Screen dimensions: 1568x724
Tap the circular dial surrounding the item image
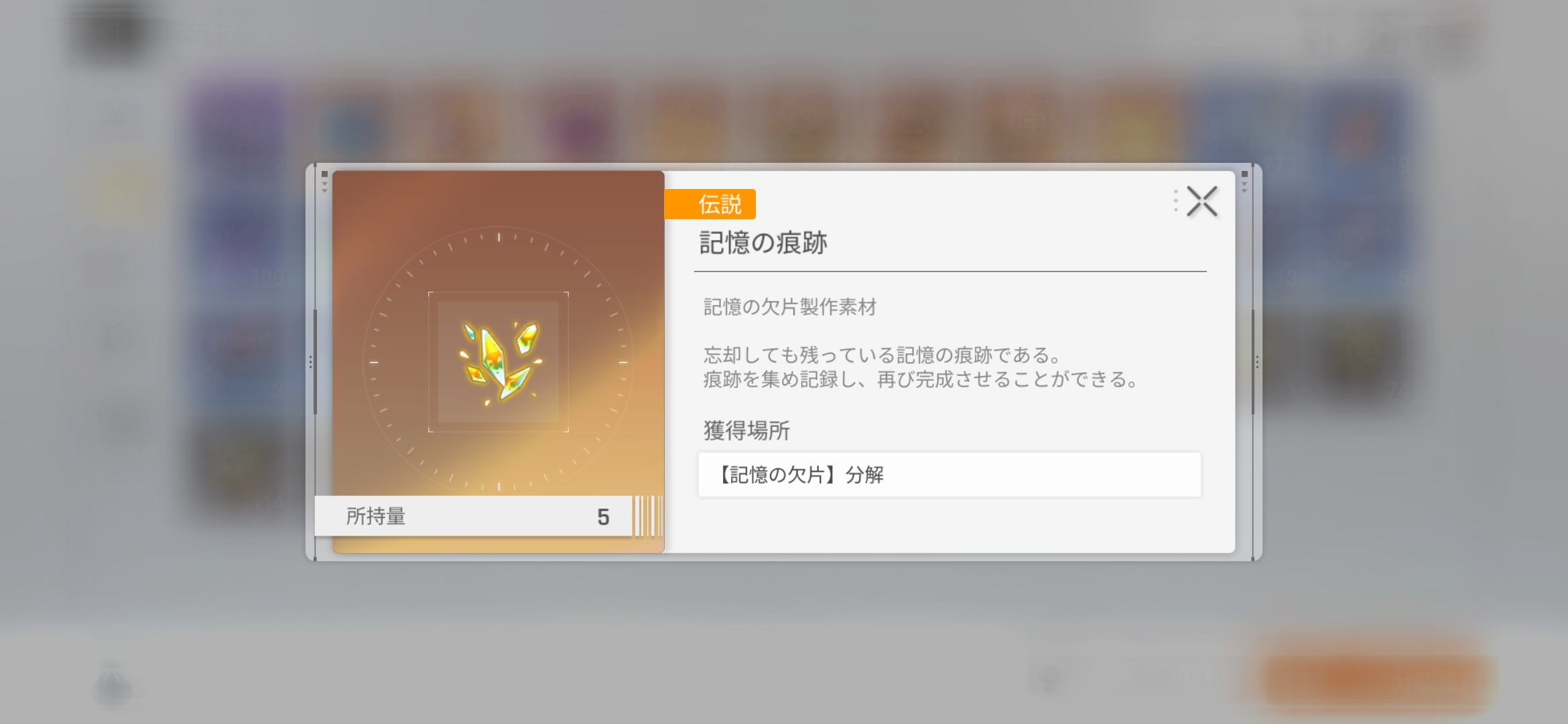tap(499, 362)
